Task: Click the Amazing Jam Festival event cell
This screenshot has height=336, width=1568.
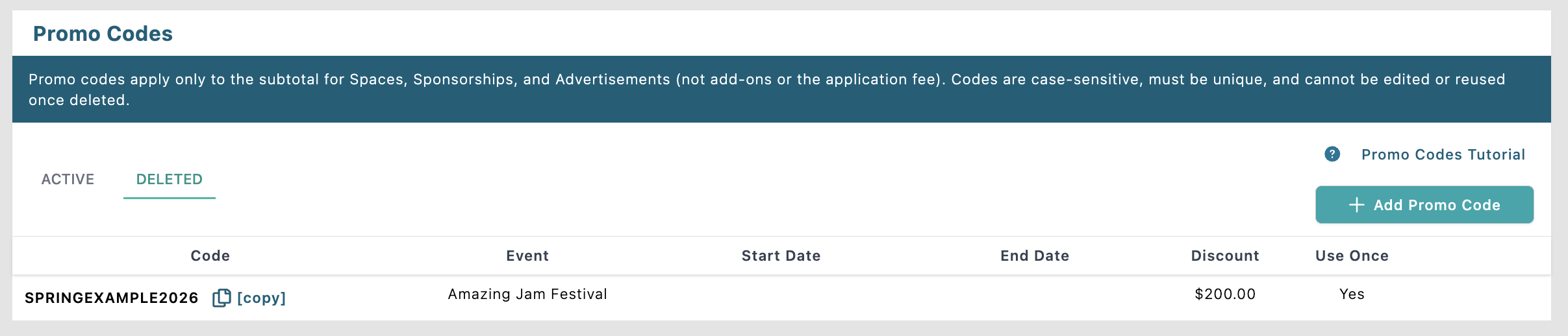Action: 527,294
